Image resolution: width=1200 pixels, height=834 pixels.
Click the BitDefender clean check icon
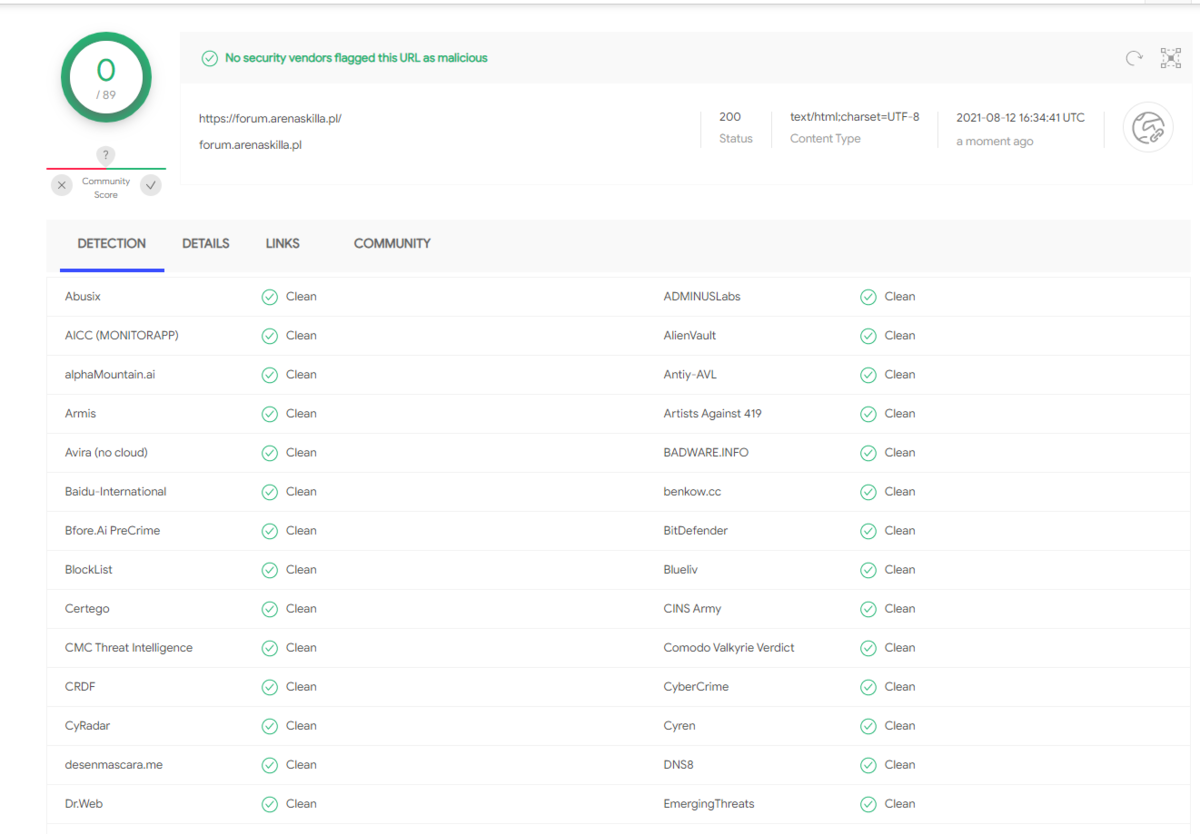pos(868,531)
